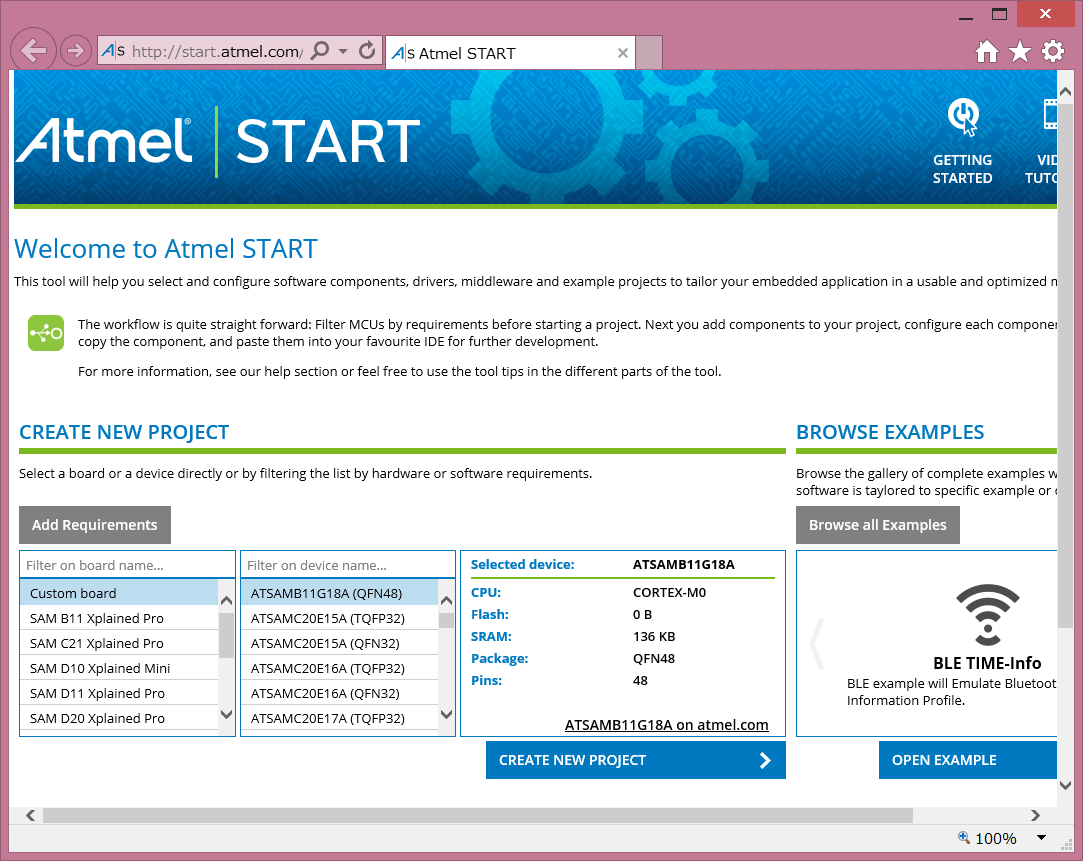The image size is (1083, 861).
Task: Close the Atmel START tab
Action: [622, 53]
